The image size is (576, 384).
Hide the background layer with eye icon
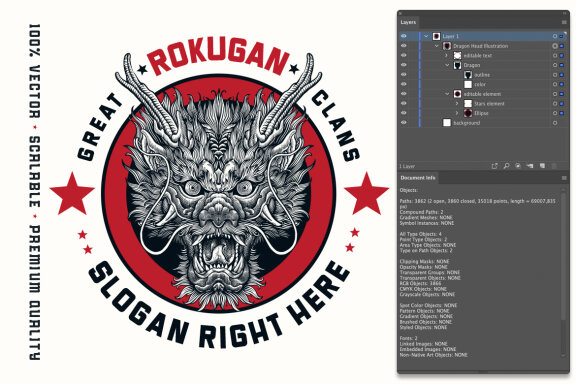pyautogui.click(x=404, y=123)
